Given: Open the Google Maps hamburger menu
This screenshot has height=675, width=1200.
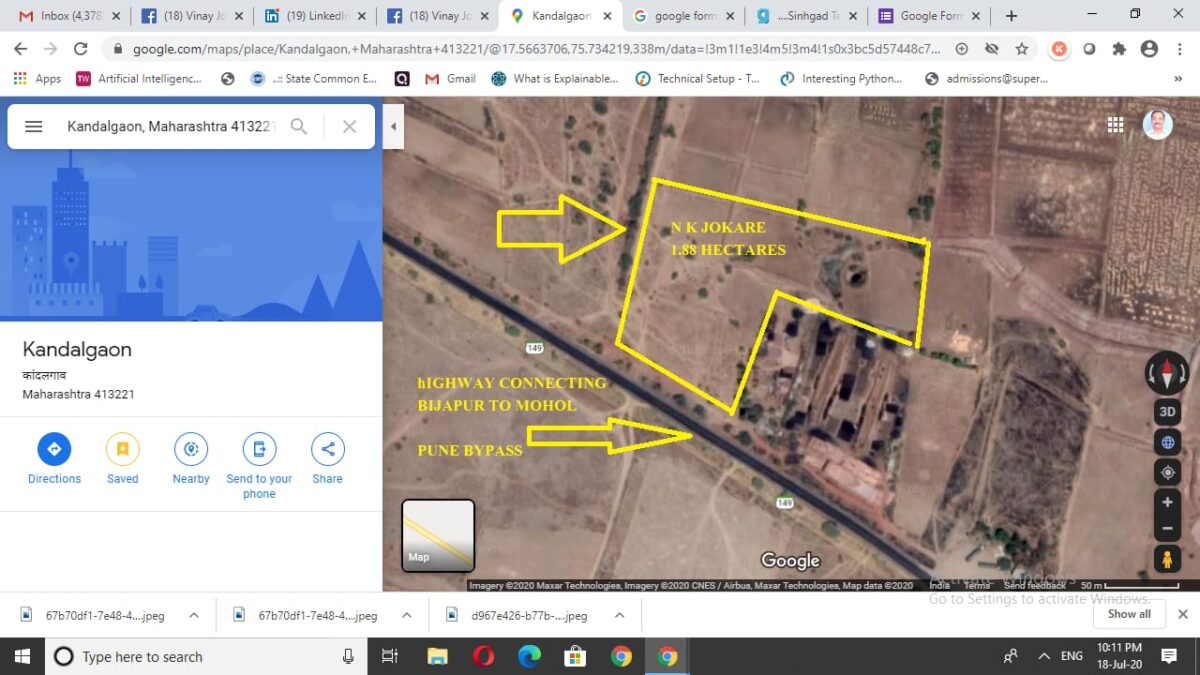Looking at the screenshot, I should (33, 126).
